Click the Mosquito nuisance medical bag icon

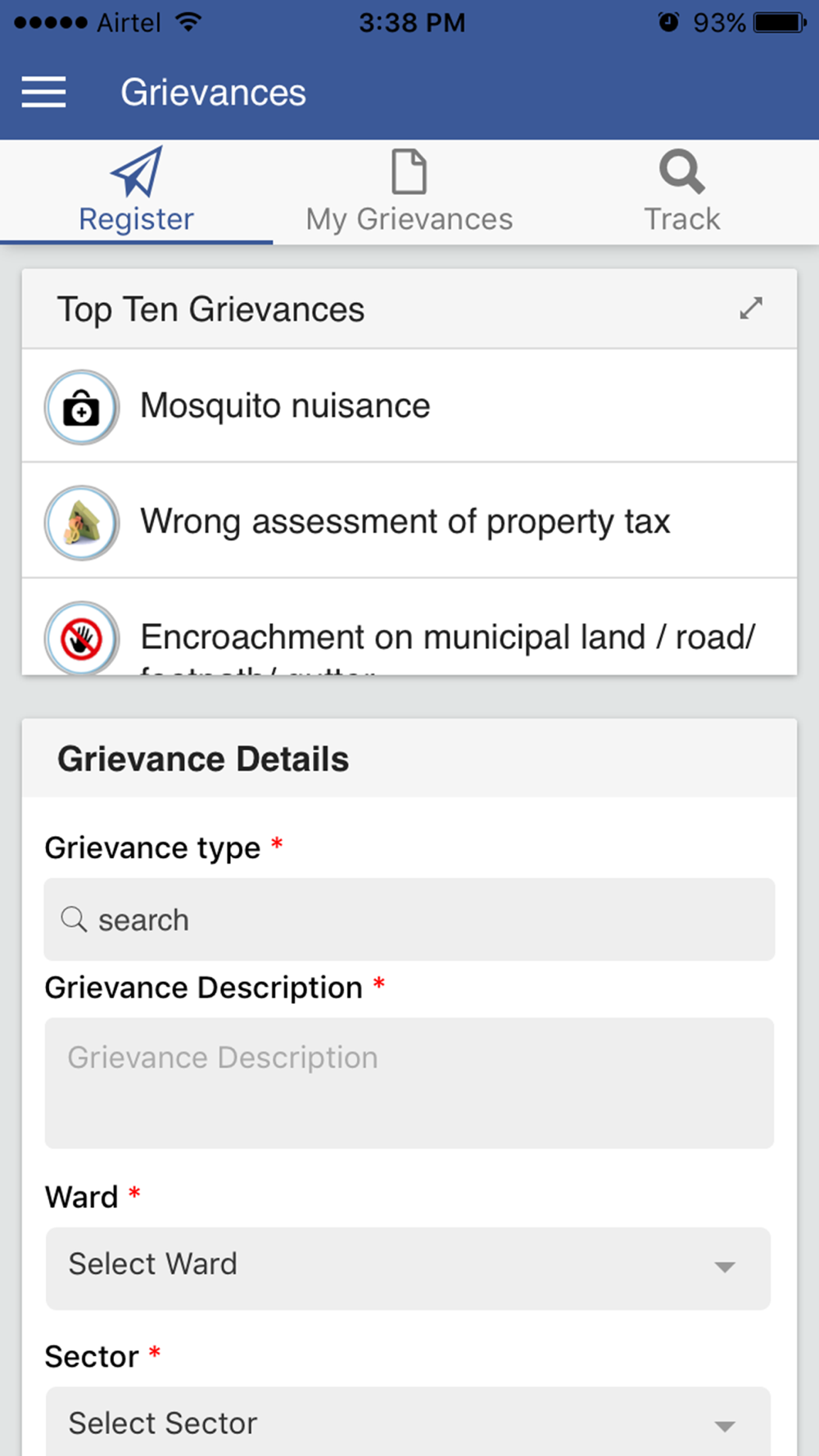82,407
